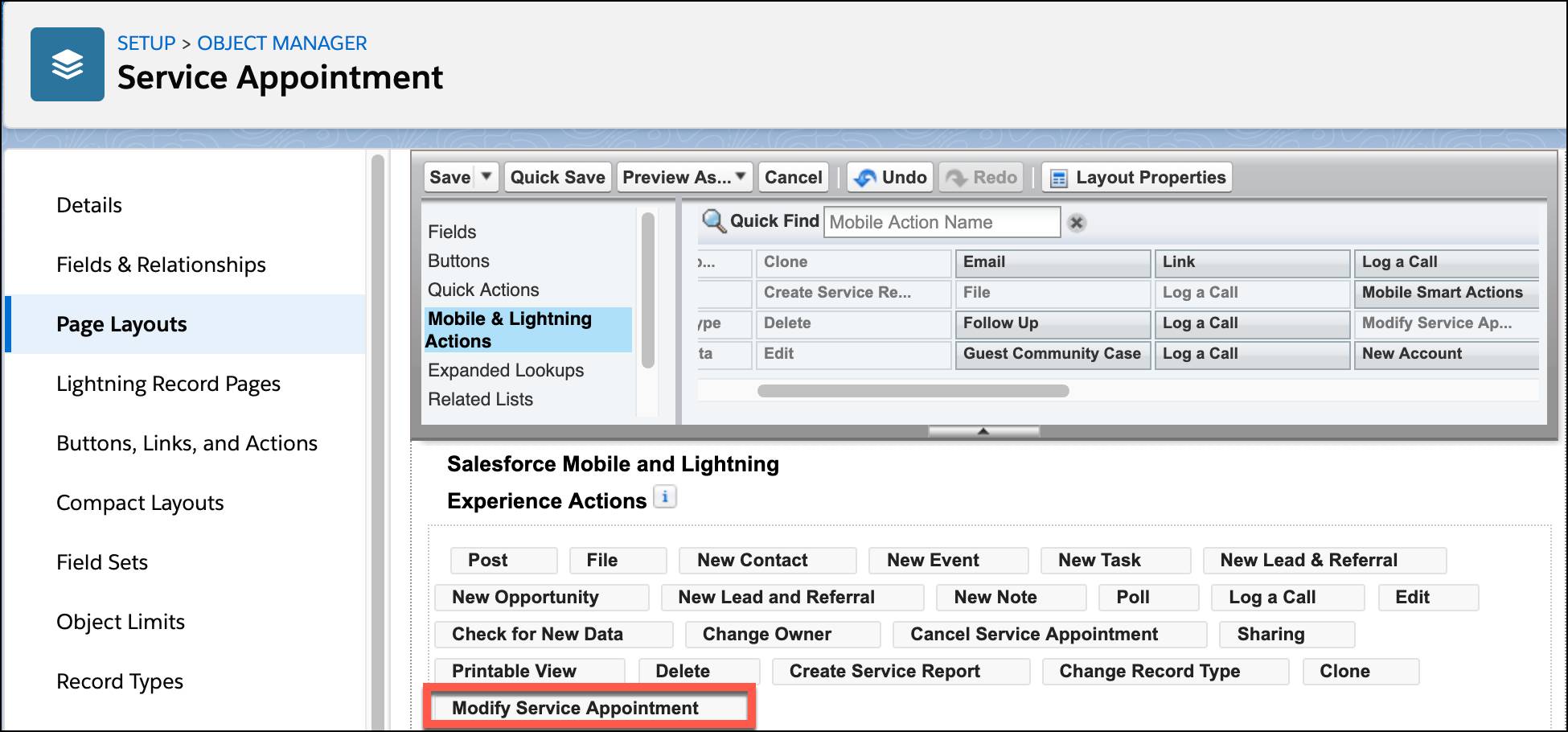The height and width of the screenshot is (732, 1568).
Task: Select Create Service Re... in the palette
Action: tap(853, 293)
